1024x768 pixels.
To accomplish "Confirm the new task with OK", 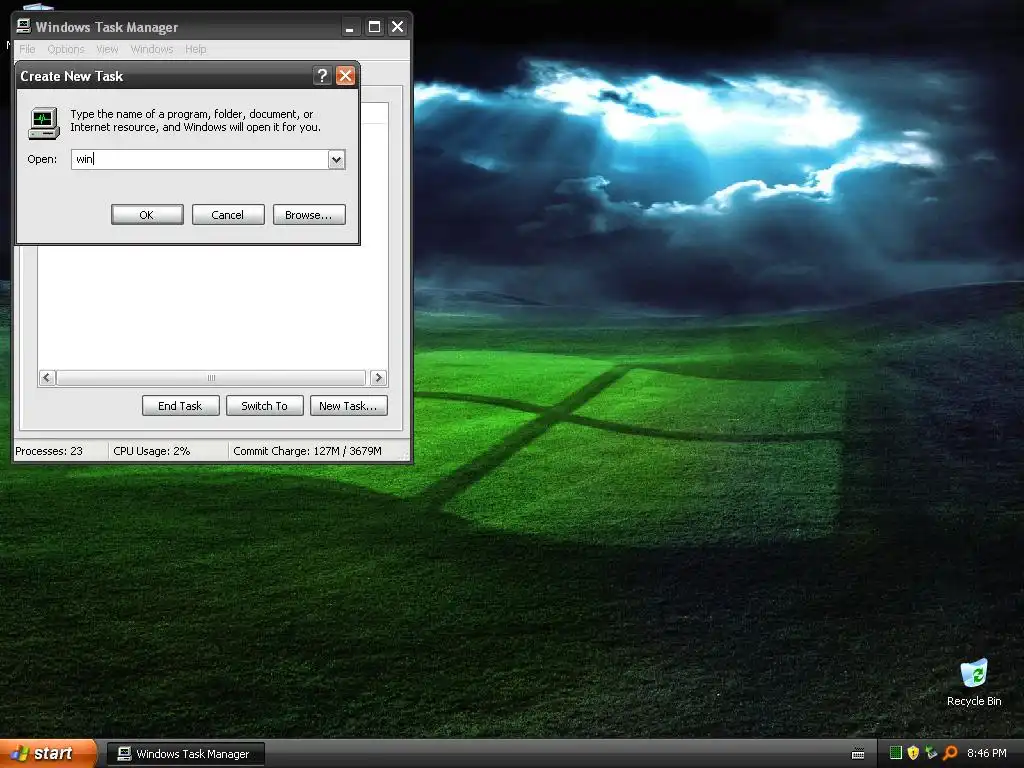I will coord(147,215).
